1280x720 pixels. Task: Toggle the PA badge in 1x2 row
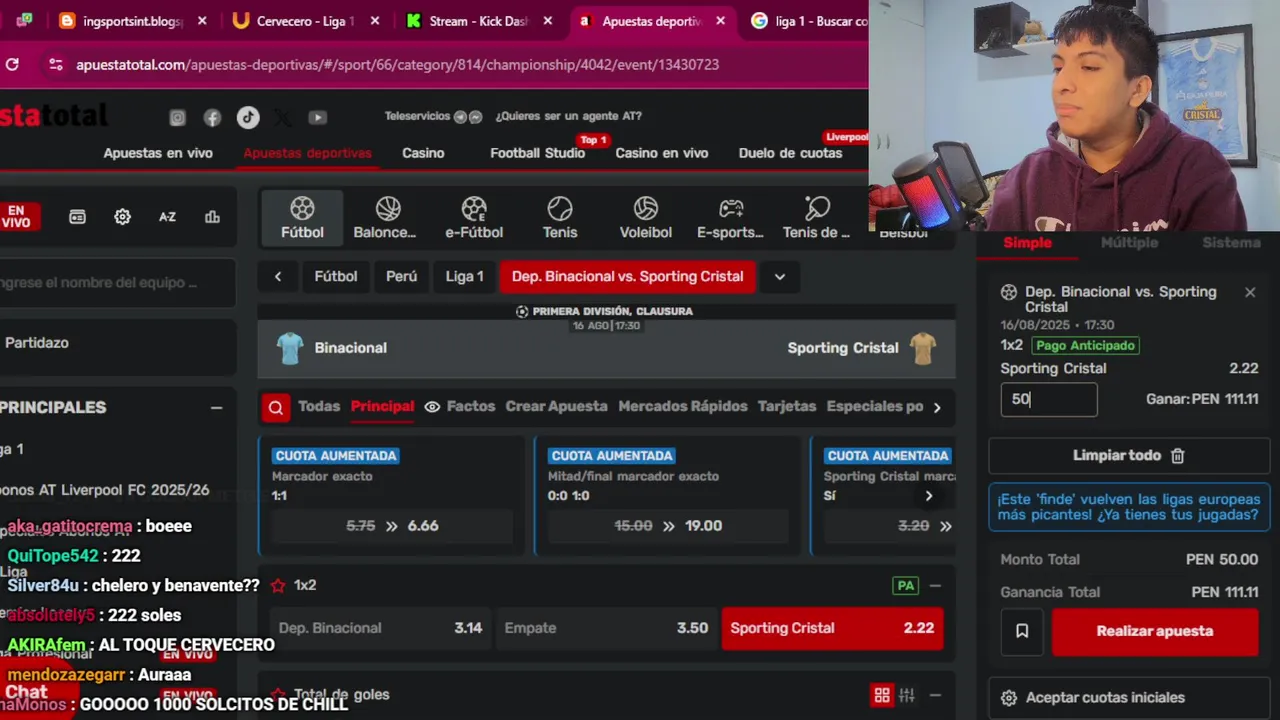(x=906, y=586)
